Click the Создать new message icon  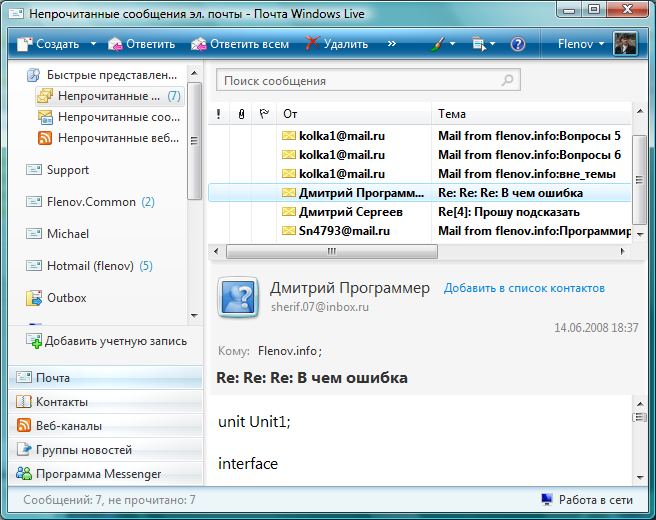click(25, 44)
